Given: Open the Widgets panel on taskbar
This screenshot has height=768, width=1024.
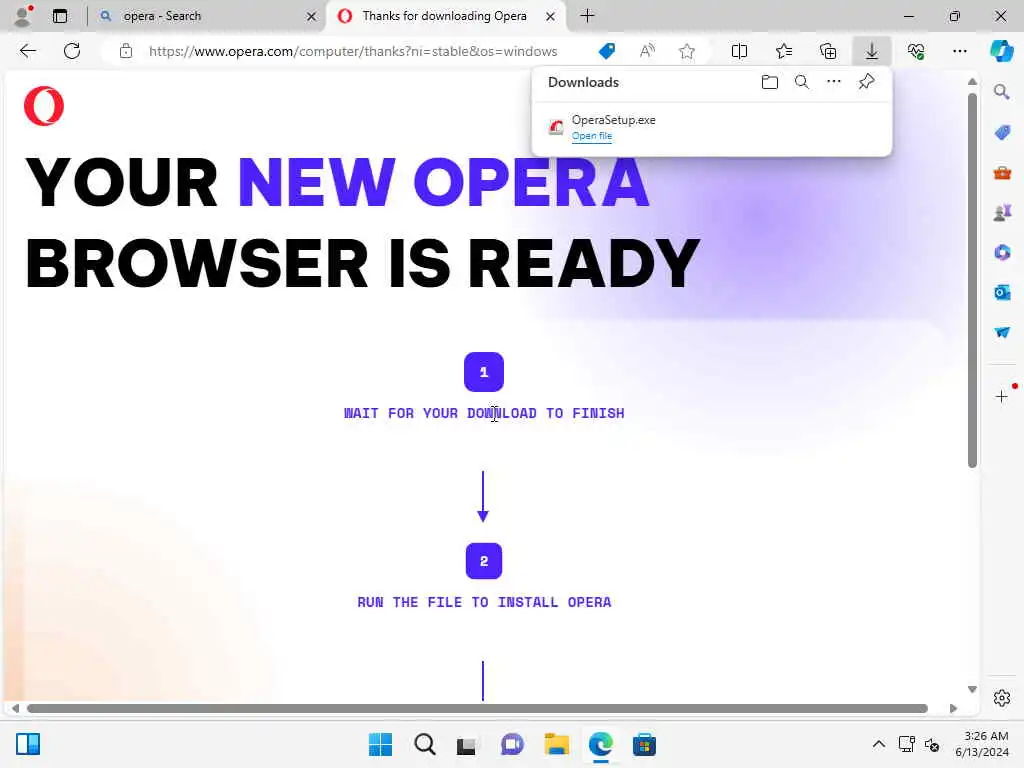Looking at the screenshot, I should tap(28, 744).
